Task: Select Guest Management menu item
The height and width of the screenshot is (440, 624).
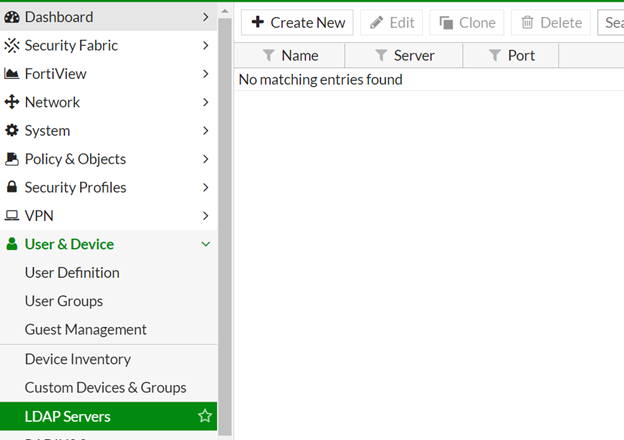Action: [86, 329]
